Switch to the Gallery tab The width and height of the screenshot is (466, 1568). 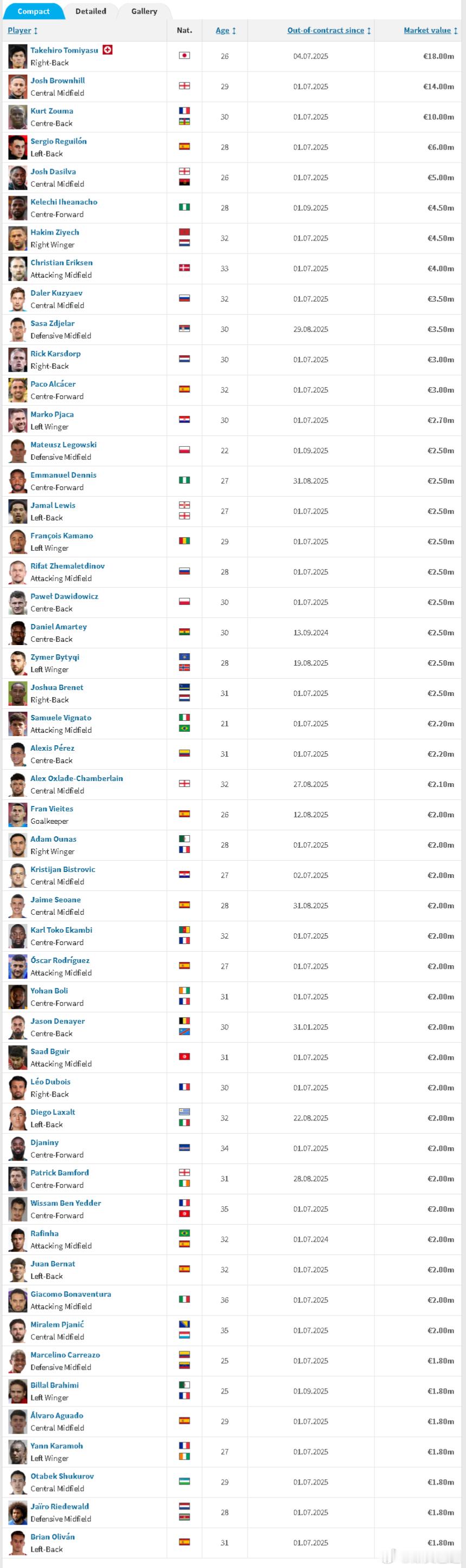(144, 11)
